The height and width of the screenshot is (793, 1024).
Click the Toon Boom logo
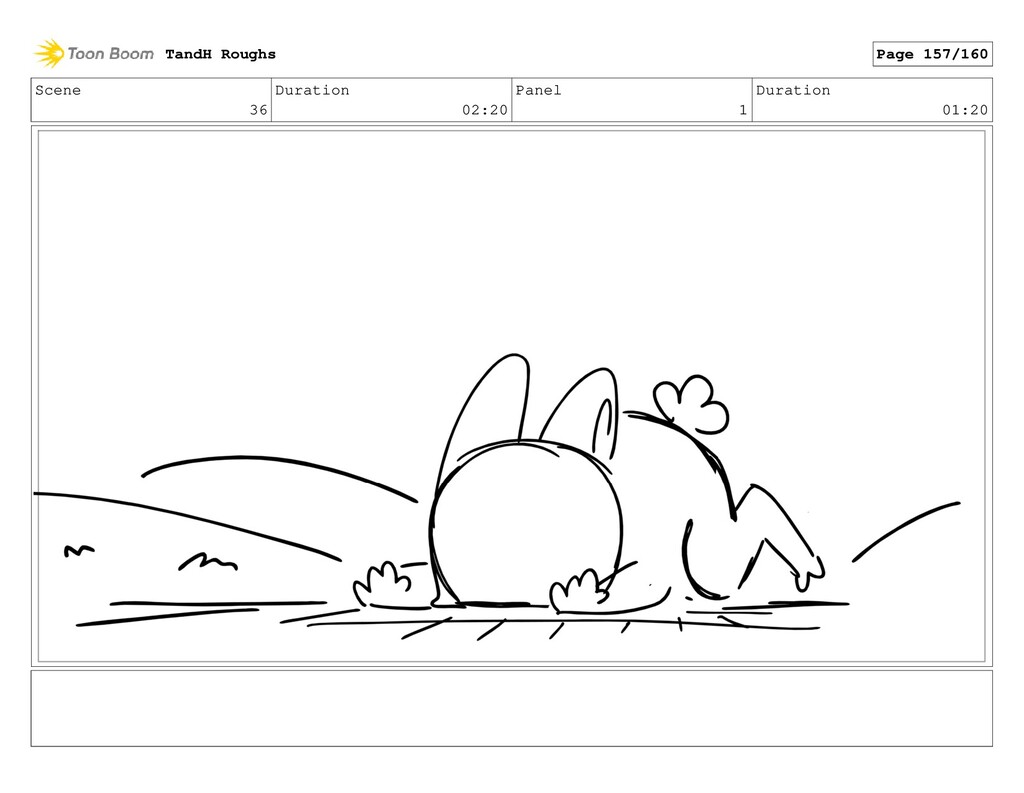94,54
